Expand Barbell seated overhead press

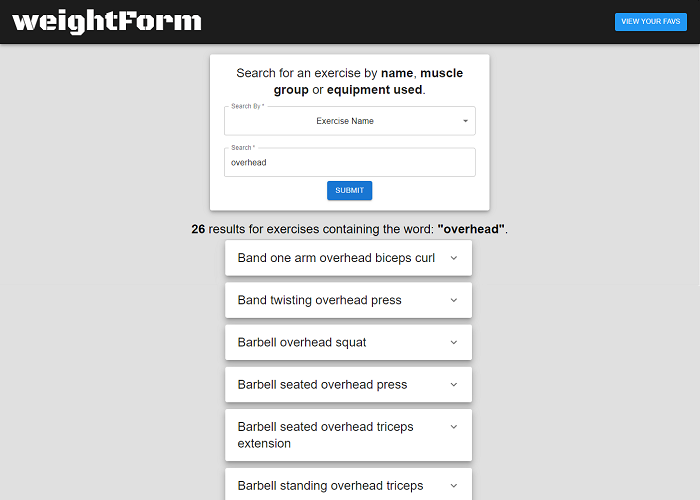pos(322,384)
